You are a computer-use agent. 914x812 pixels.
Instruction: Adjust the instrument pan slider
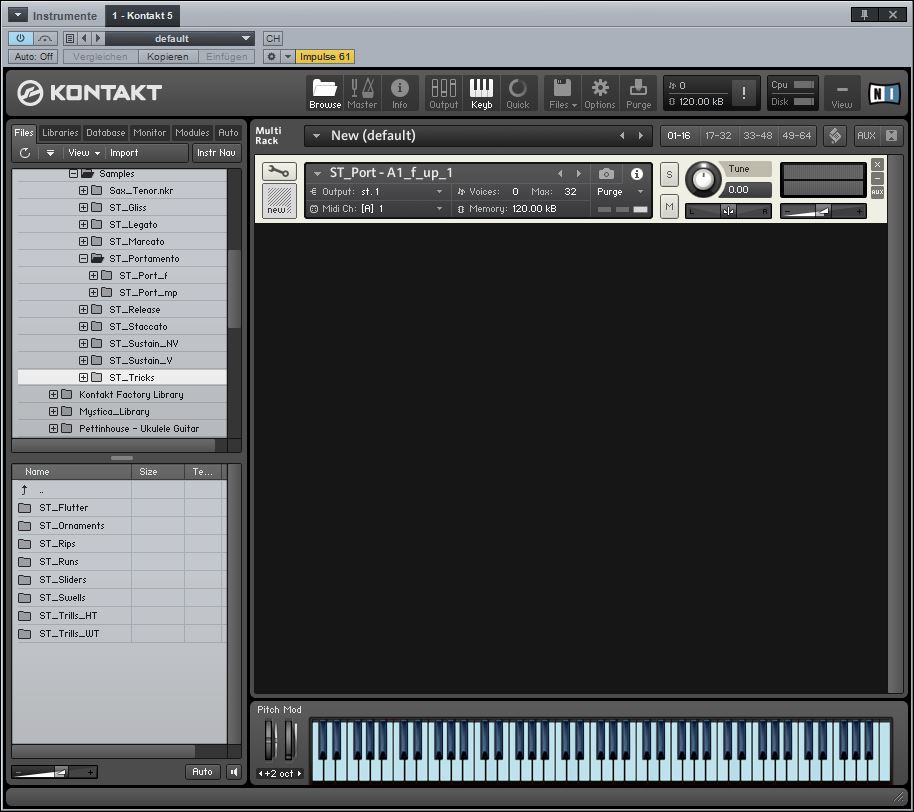click(728, 211)
